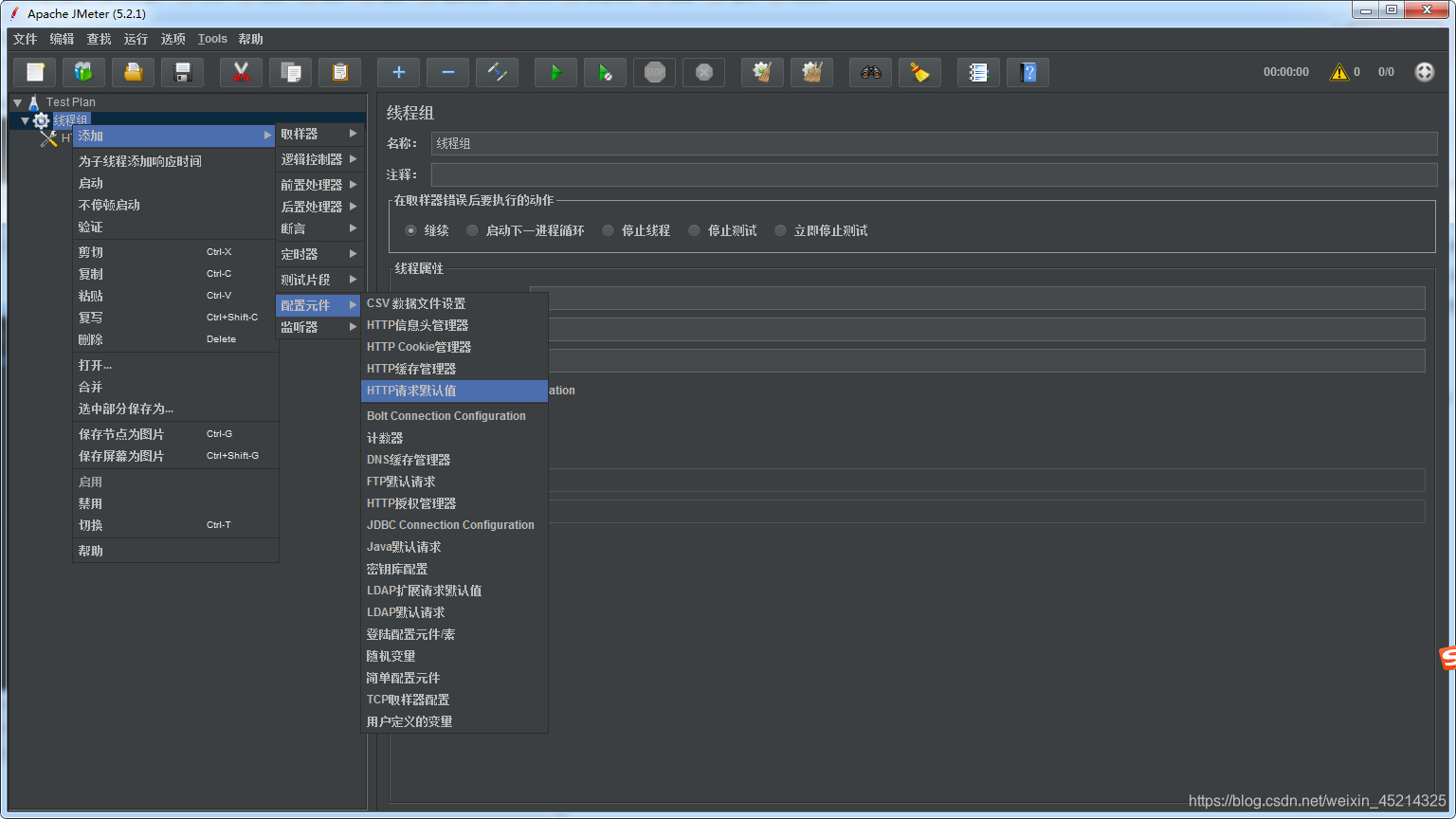
Task: Click the Search binoculars icon
Action: pos(870,72)
